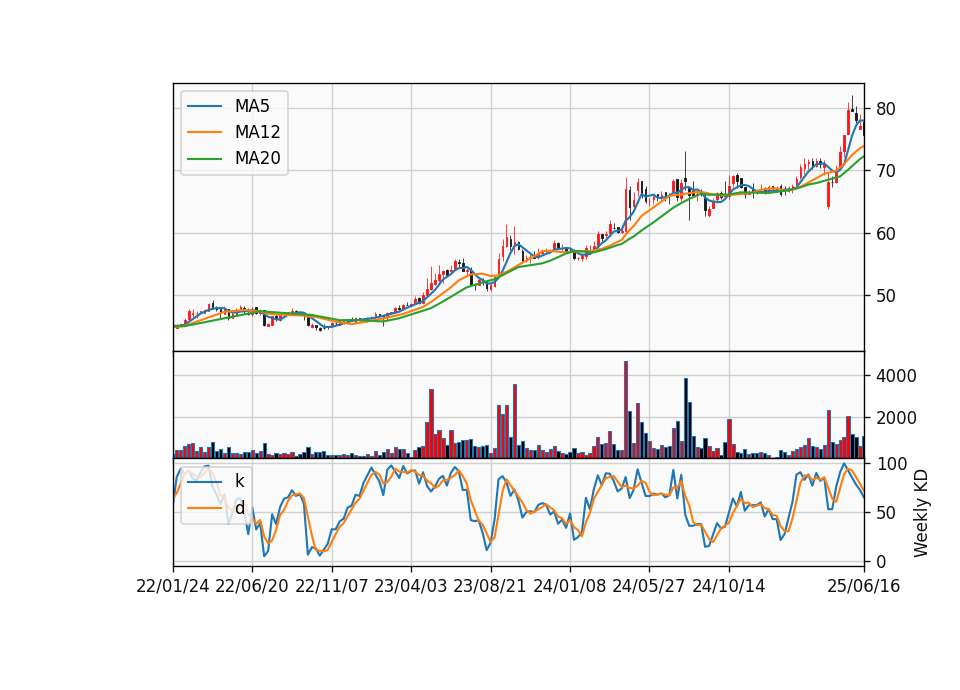
Task: Click the 22/11/07 date tick label
Action: (332, 586)
